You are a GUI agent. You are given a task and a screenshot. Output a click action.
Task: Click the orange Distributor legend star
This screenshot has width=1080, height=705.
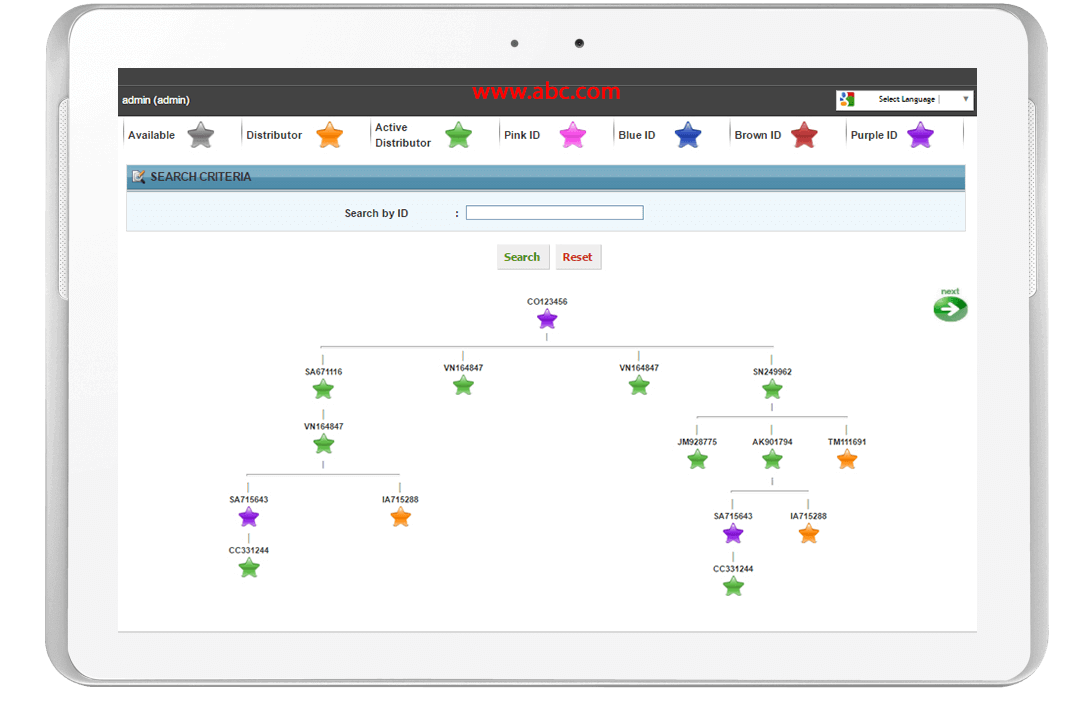330,135
